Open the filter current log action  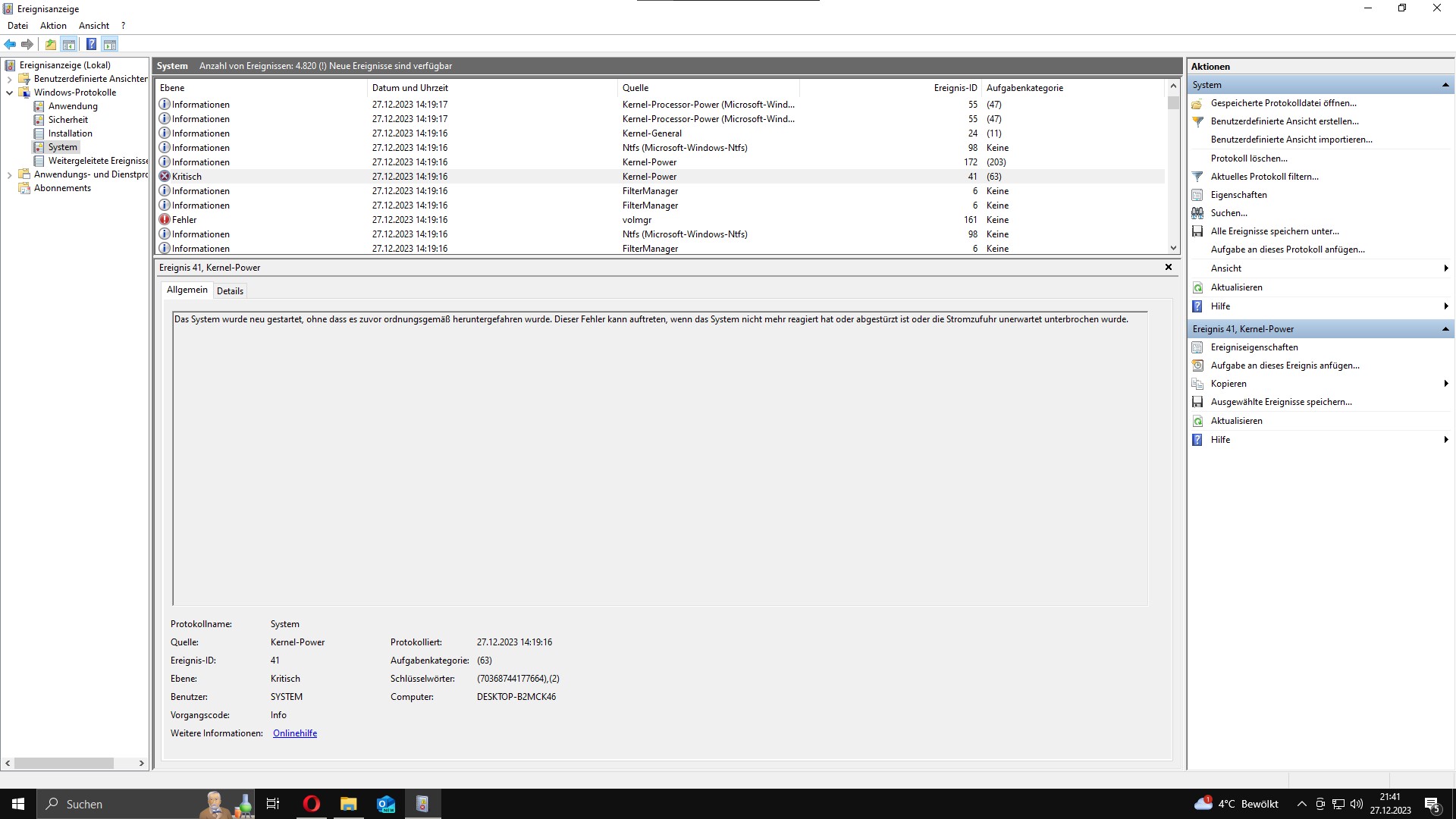pos(1264,177)
